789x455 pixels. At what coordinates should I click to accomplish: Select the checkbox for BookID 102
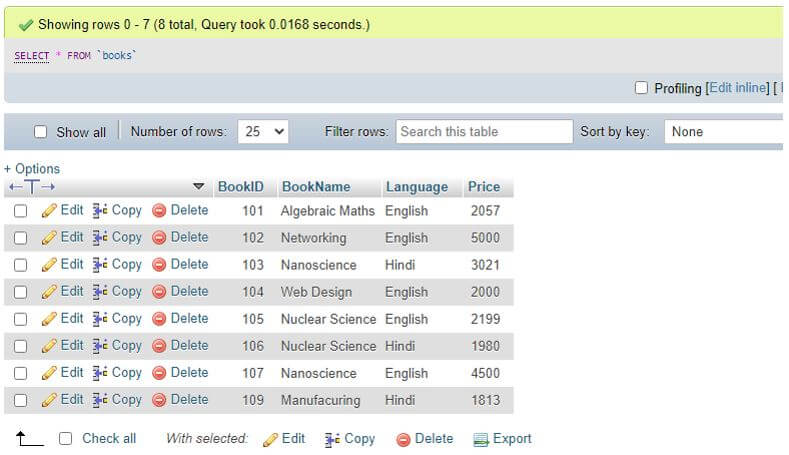click(x=21, y=238)
